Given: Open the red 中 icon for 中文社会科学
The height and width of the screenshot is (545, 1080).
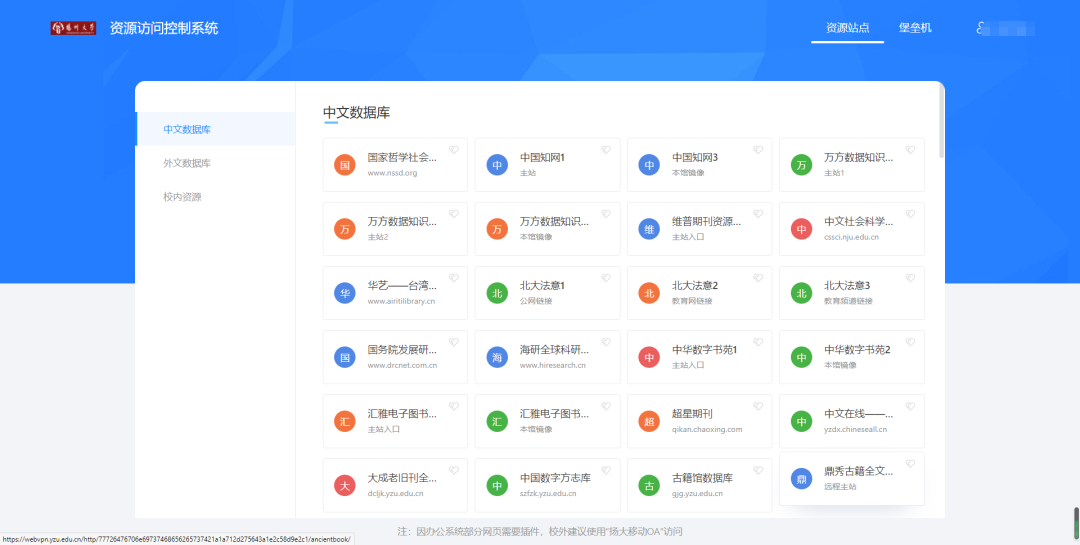Looking at the screenshot, I should tap(801, 229).
